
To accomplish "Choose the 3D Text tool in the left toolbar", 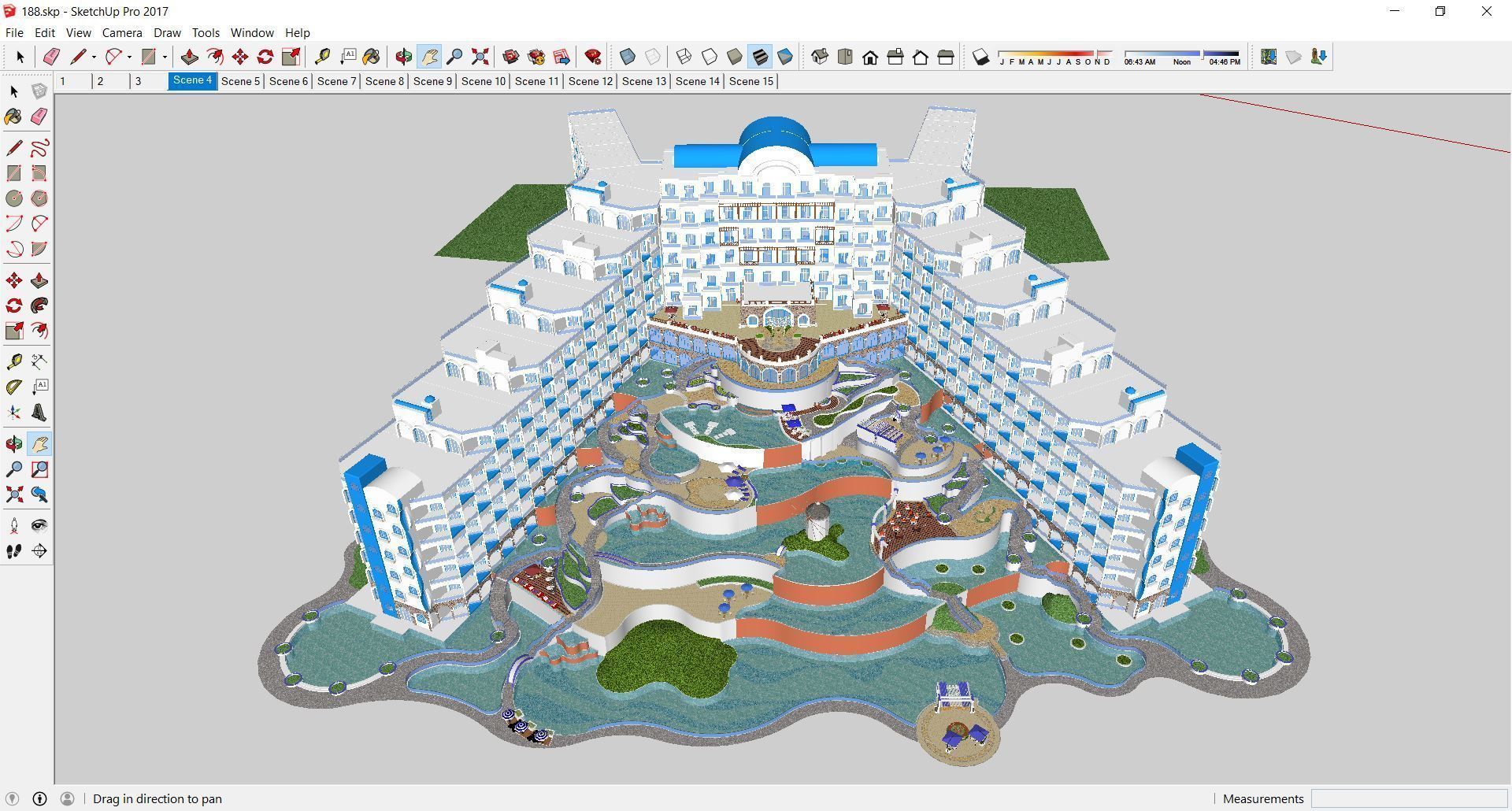I will (39, 413).
